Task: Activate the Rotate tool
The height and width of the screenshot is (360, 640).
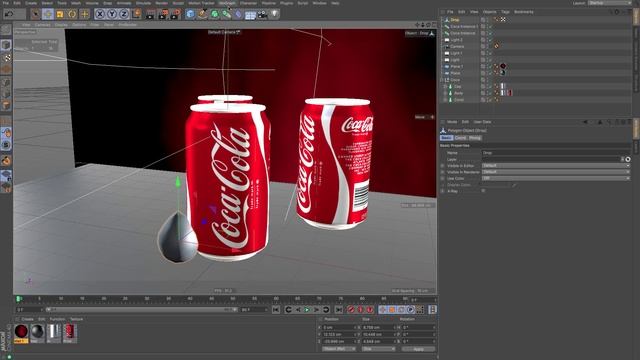Action: pyautogui.click(x=72, y=14)
